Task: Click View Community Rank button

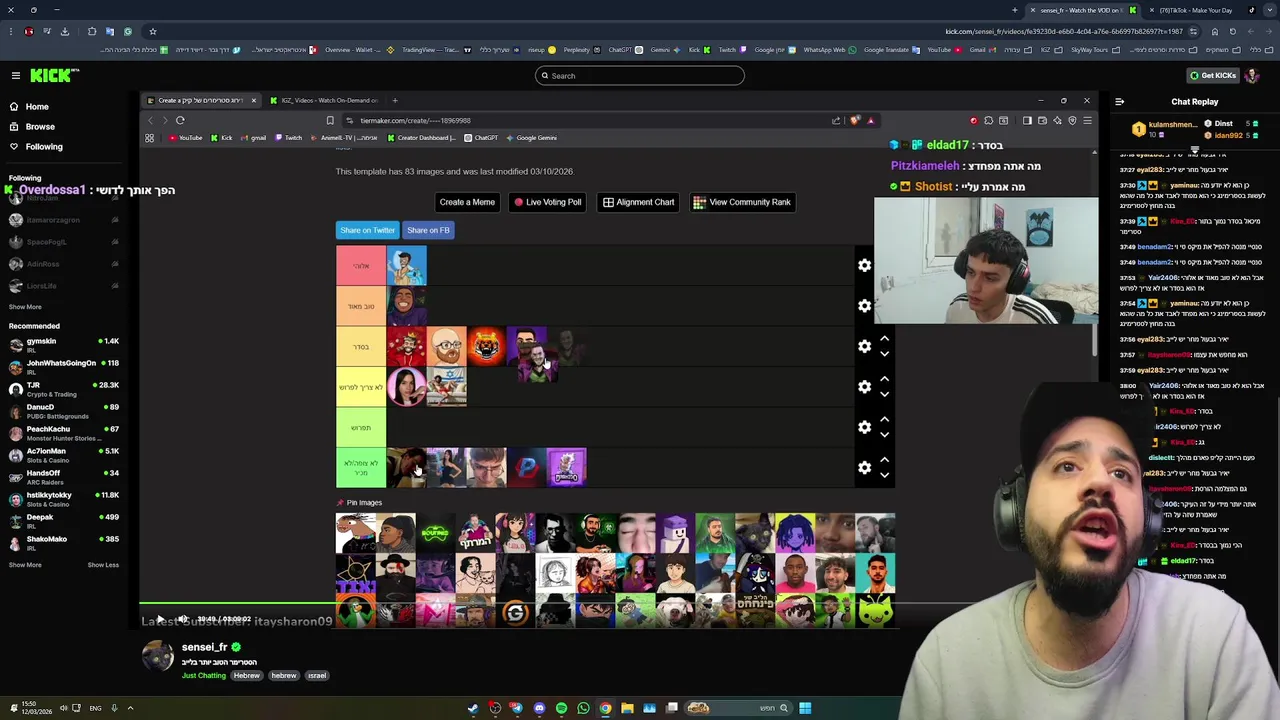Action: coord(742,202)
